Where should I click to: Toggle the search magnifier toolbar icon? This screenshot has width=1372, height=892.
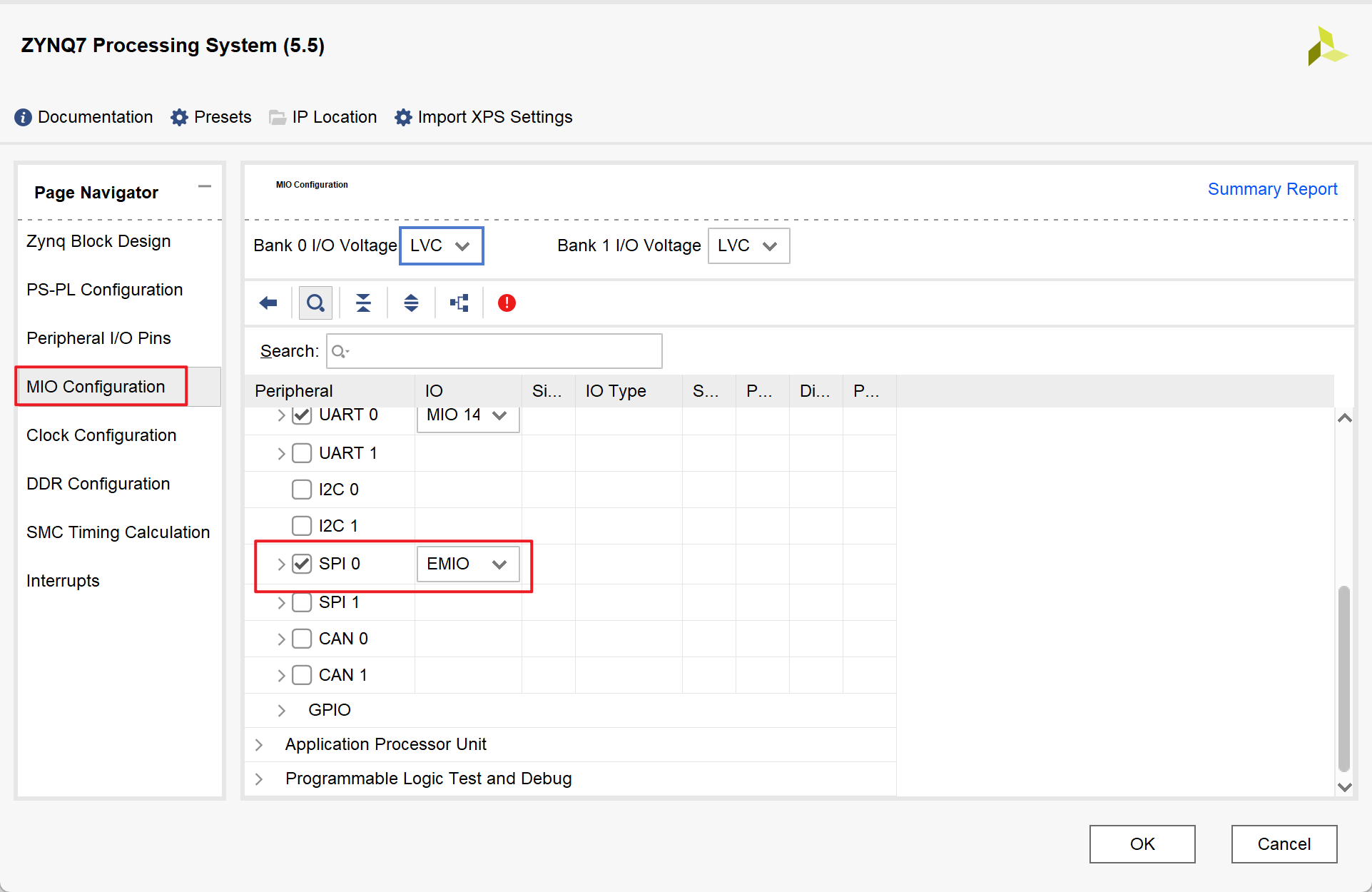pos(315,303)
